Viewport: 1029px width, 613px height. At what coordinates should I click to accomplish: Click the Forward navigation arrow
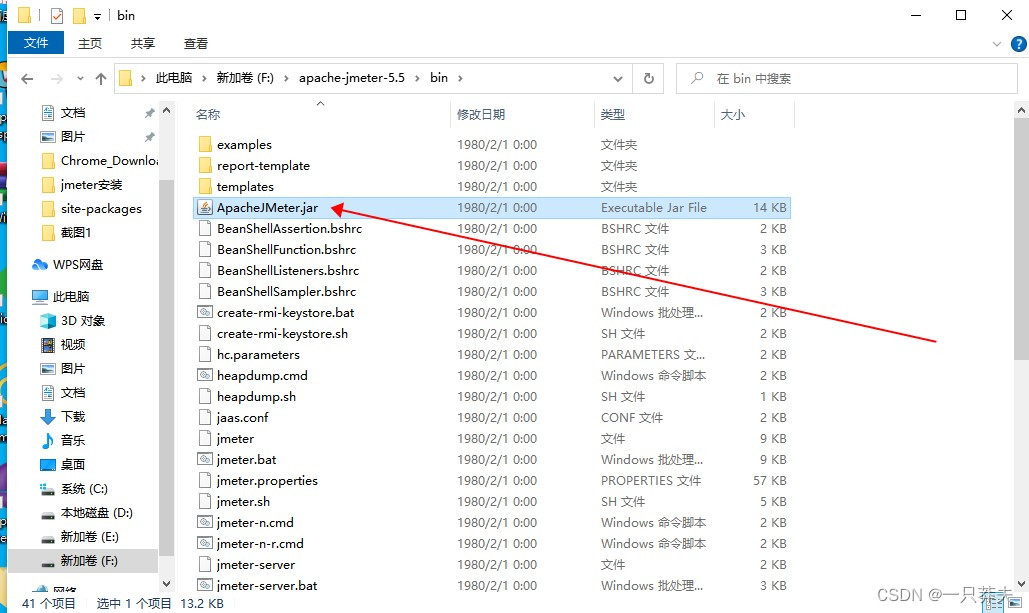pos(57,79)
